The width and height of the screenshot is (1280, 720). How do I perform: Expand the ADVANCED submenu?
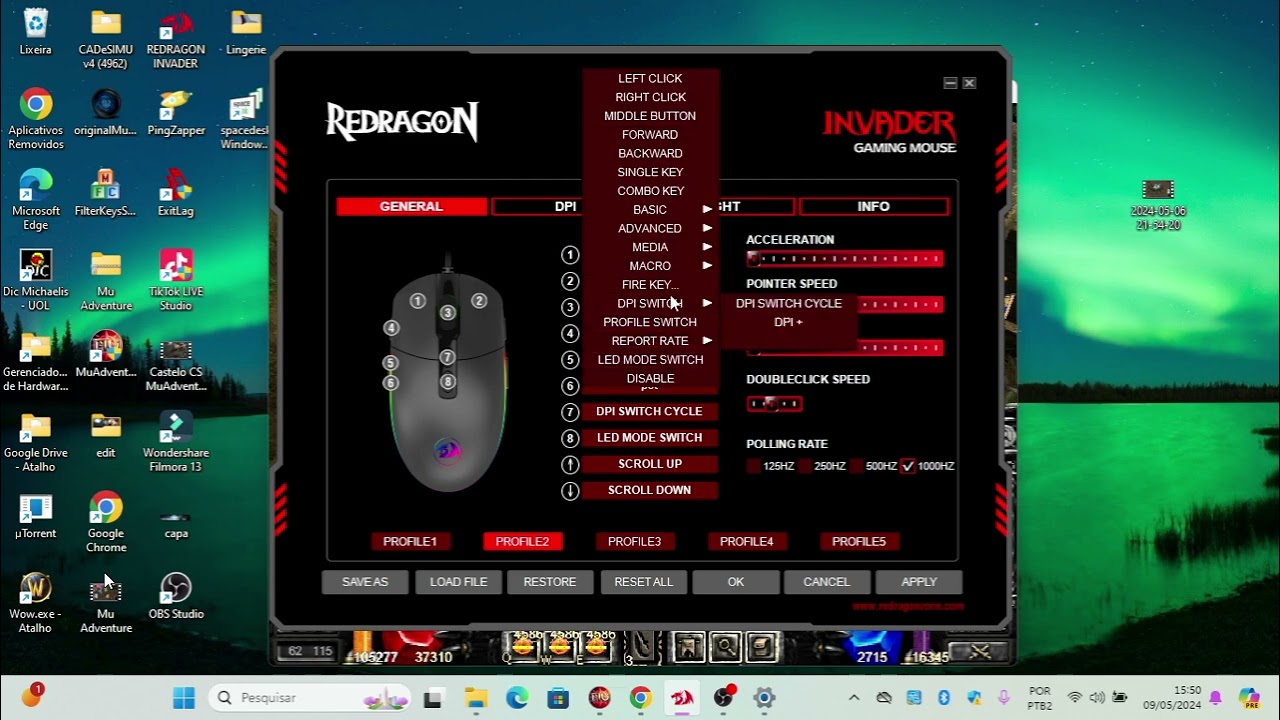651,229
